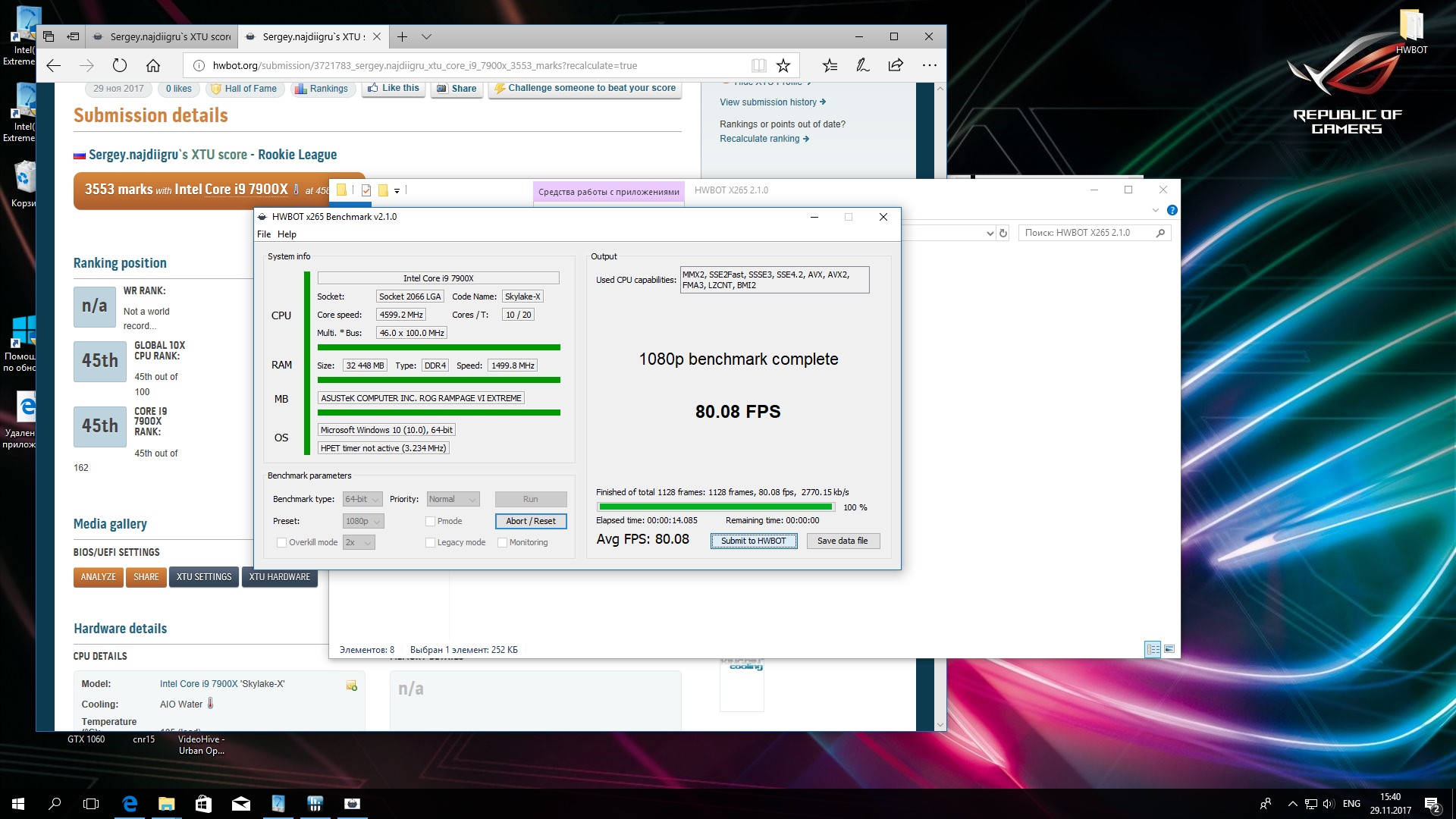Open File menu in HWBOT x265
Screen dimensions: 1456x819
click(264, 234)
